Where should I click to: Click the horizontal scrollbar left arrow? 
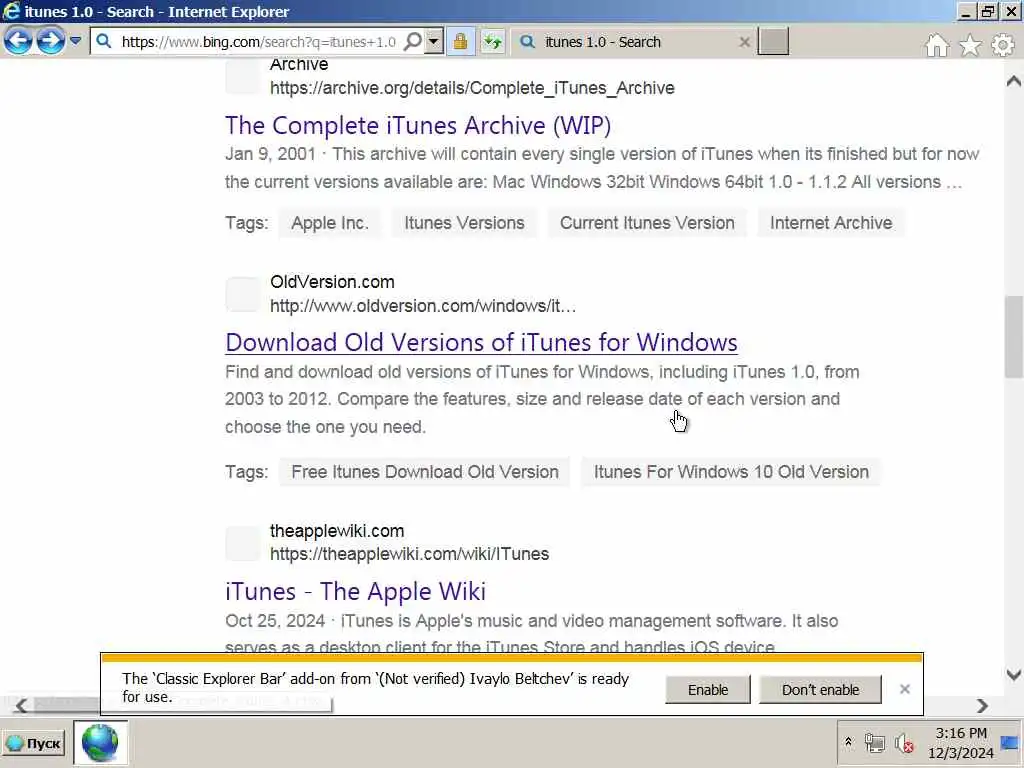tap(22, 705)
